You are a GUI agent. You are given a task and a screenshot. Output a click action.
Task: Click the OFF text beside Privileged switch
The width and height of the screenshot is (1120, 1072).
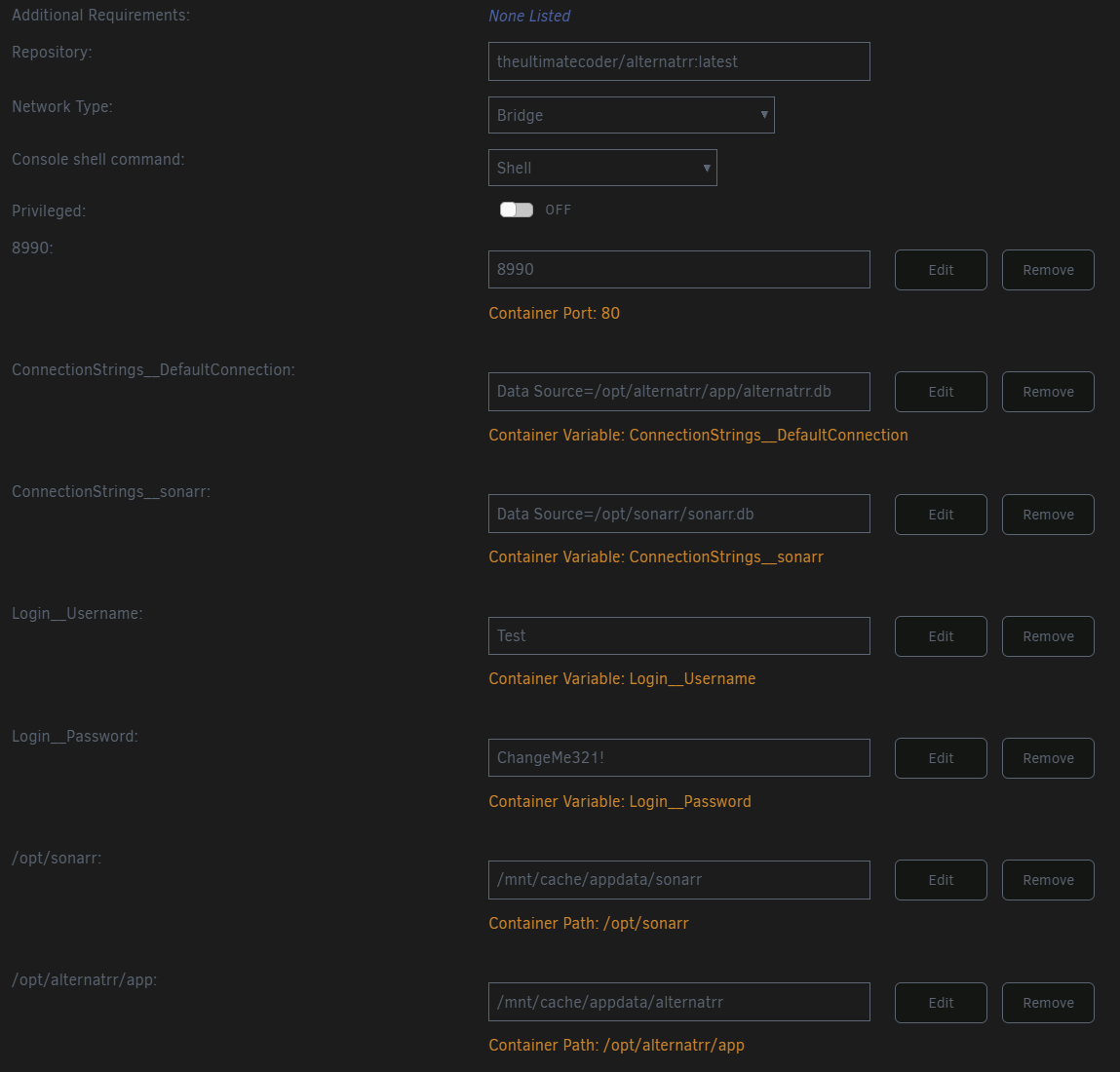[558, 210]
